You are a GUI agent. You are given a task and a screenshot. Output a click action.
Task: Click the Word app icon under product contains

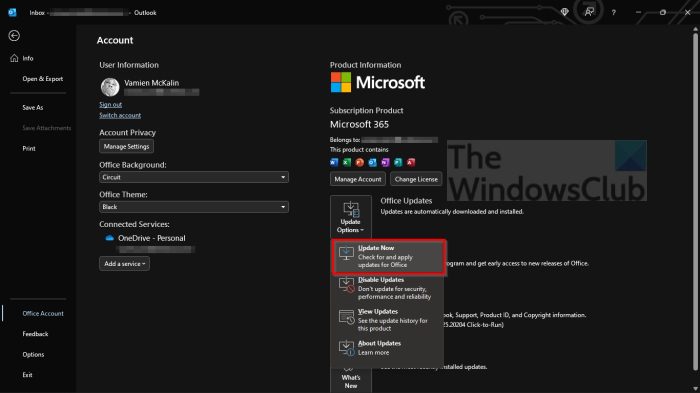point(334,162)
